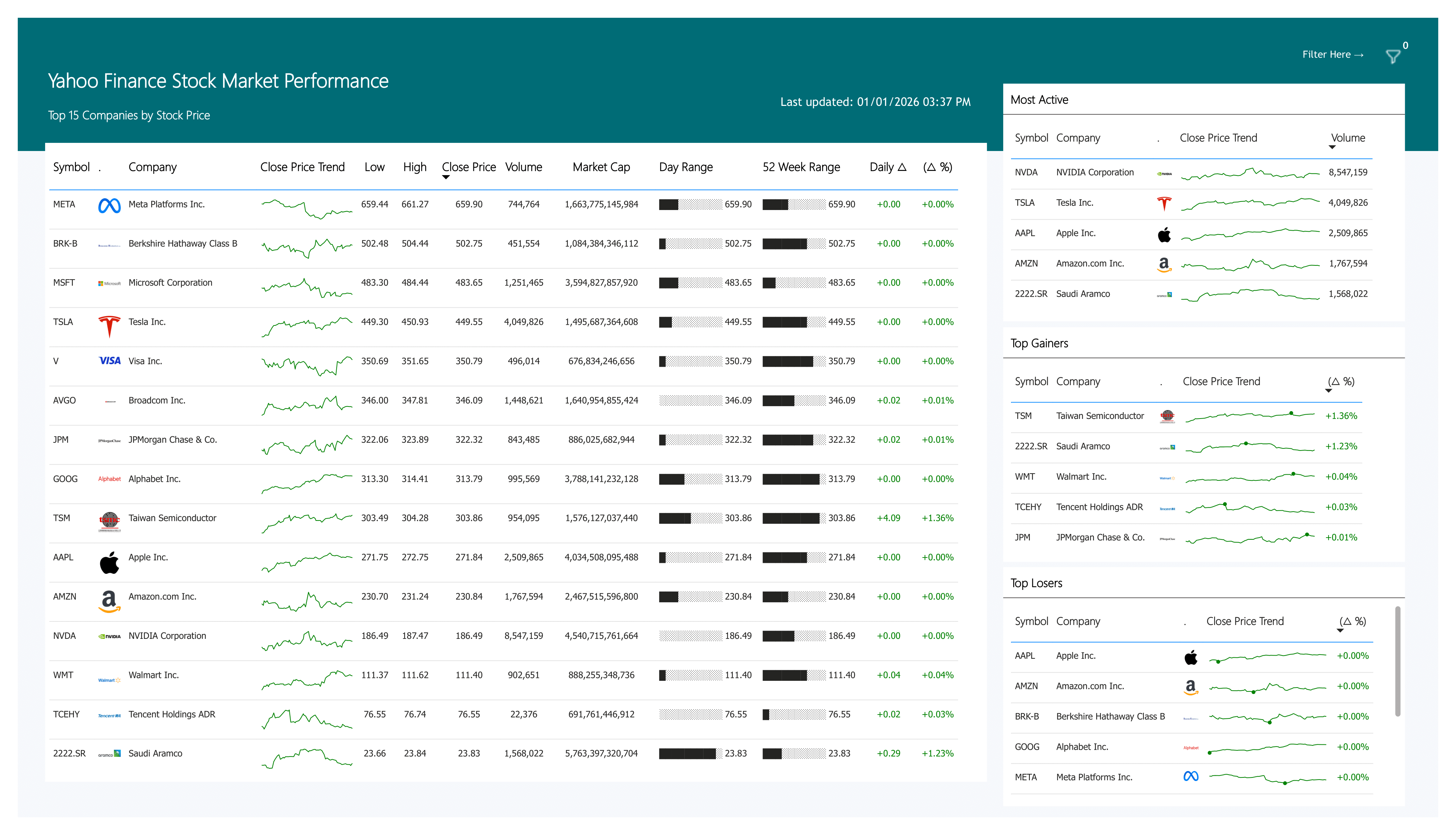Click sort arrow under Most Active Volume
Screen dimensions: 1456x835
pos(1332,147)
